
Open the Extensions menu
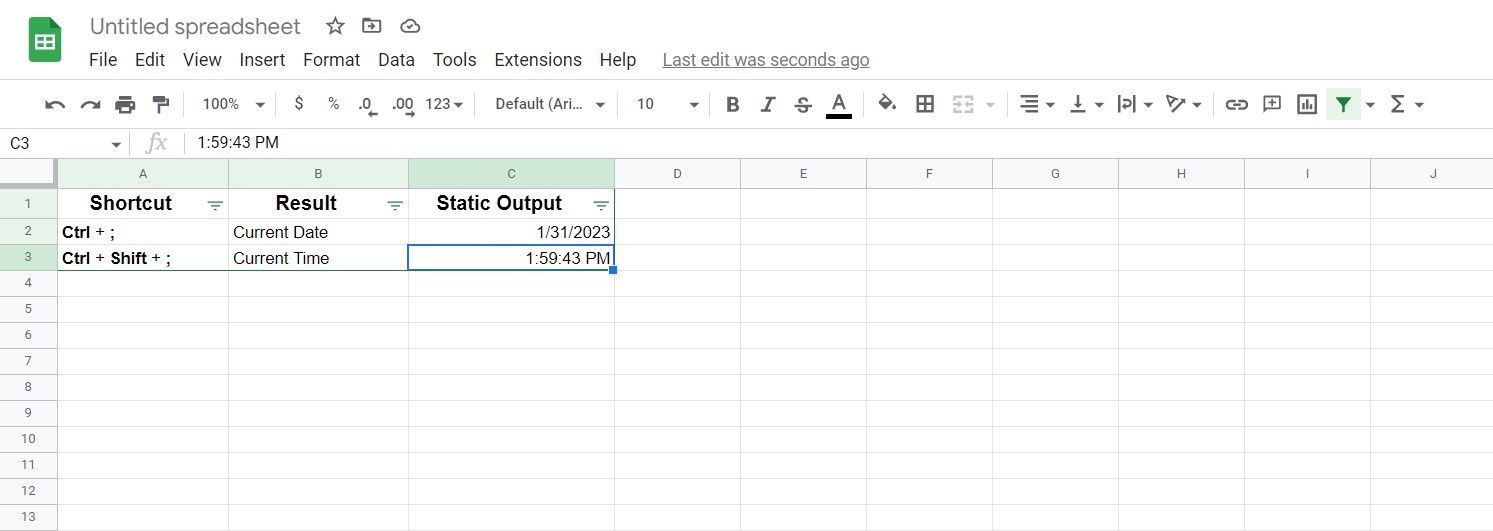tap(538, 60)
